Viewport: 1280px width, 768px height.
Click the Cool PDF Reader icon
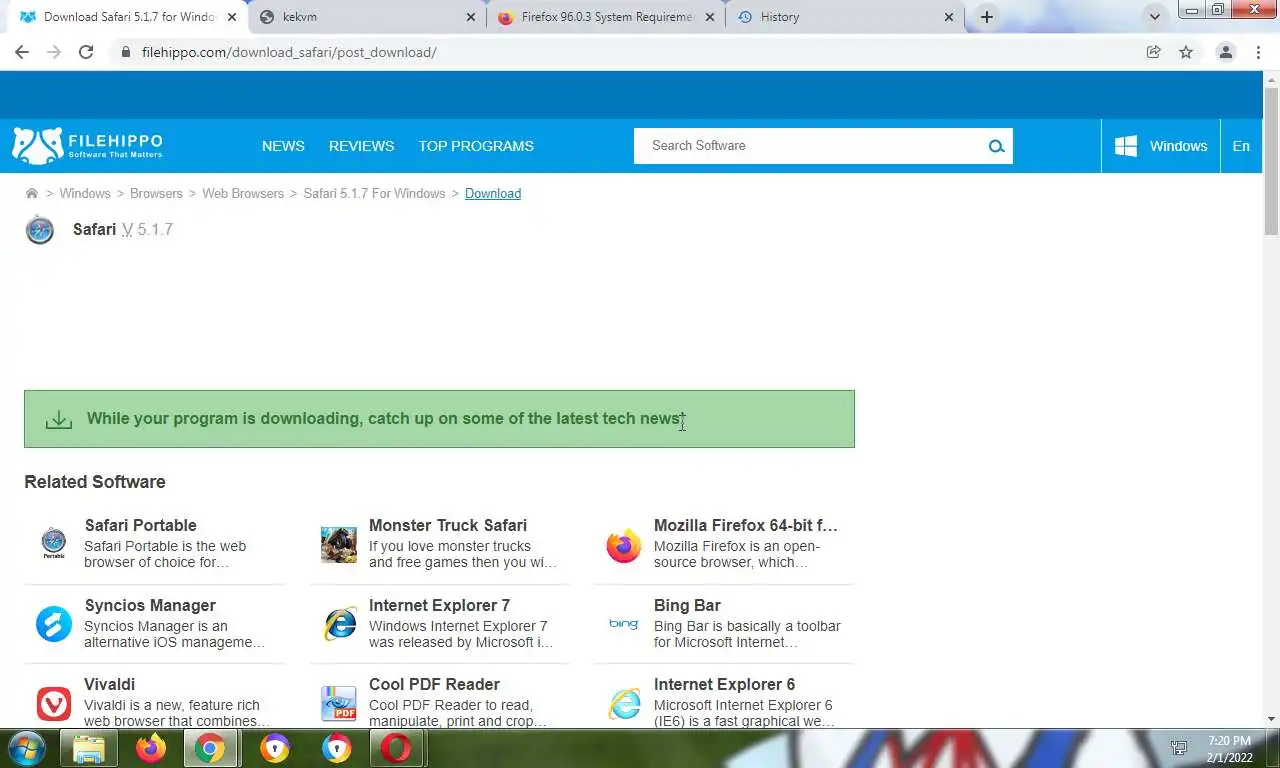point(339,704)
